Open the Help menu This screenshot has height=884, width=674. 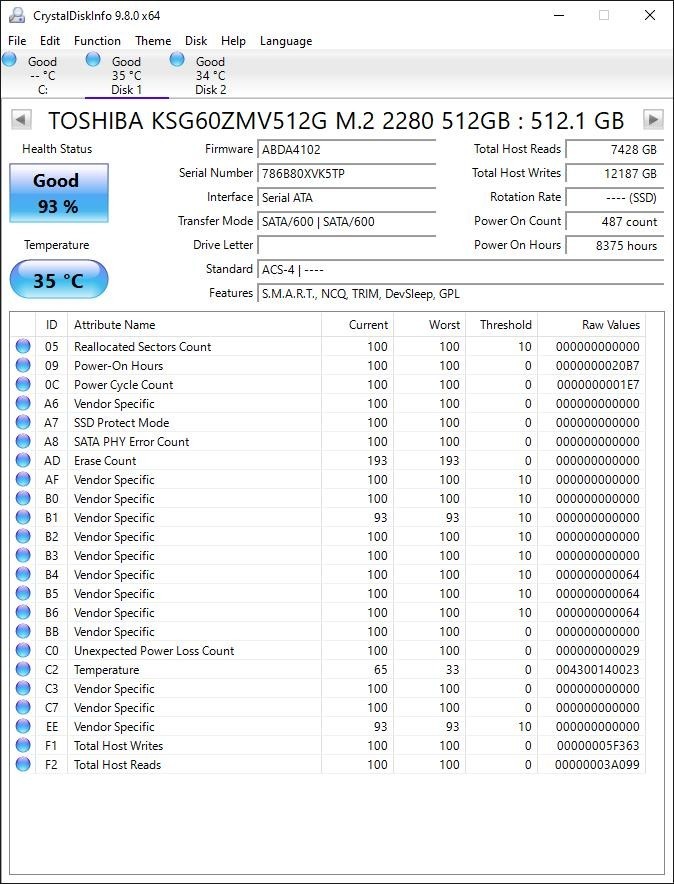(233, 41)
